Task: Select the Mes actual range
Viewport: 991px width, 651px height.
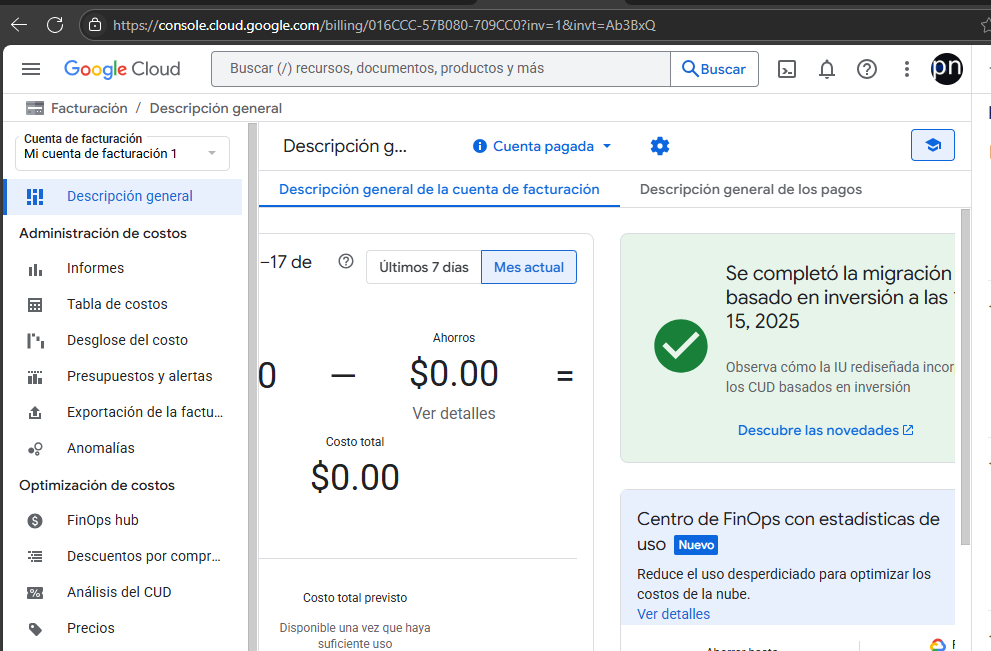Action: (529, 267)
